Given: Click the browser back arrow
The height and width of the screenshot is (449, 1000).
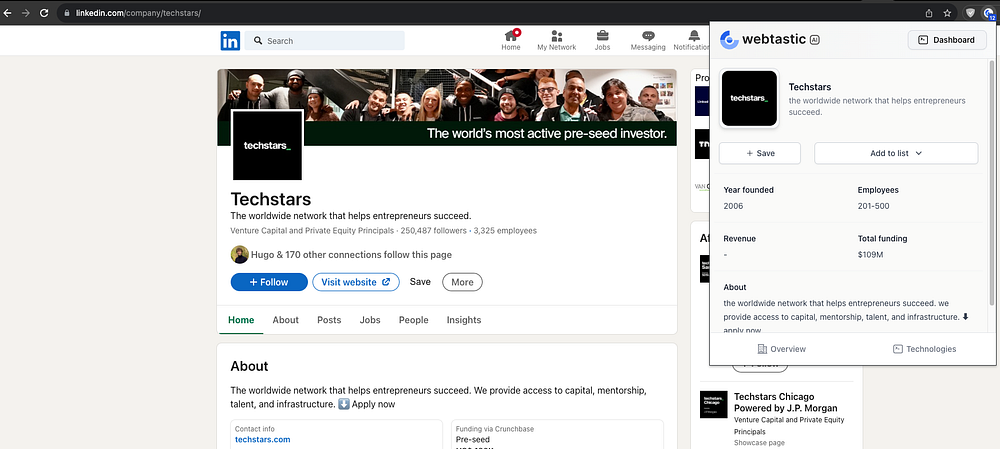Looking at the screenshot, I should [8, 12].
